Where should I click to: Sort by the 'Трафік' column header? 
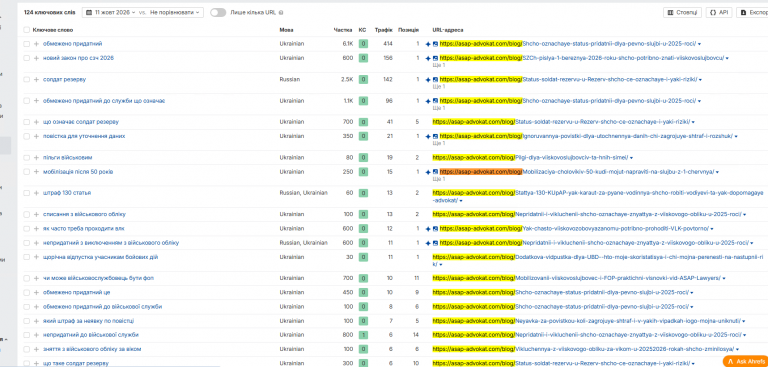[x=384, y=30]
